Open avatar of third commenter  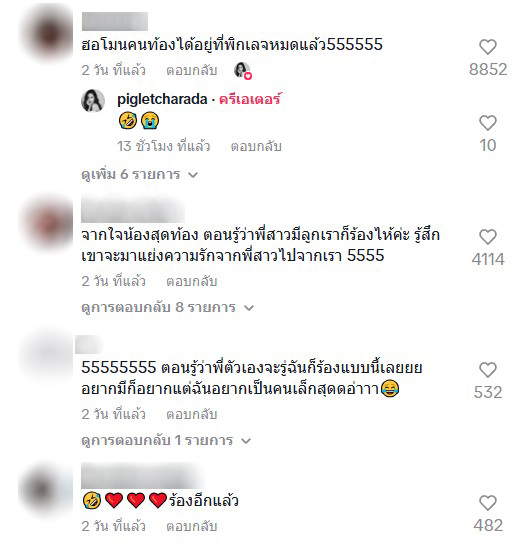click(46, 356)
